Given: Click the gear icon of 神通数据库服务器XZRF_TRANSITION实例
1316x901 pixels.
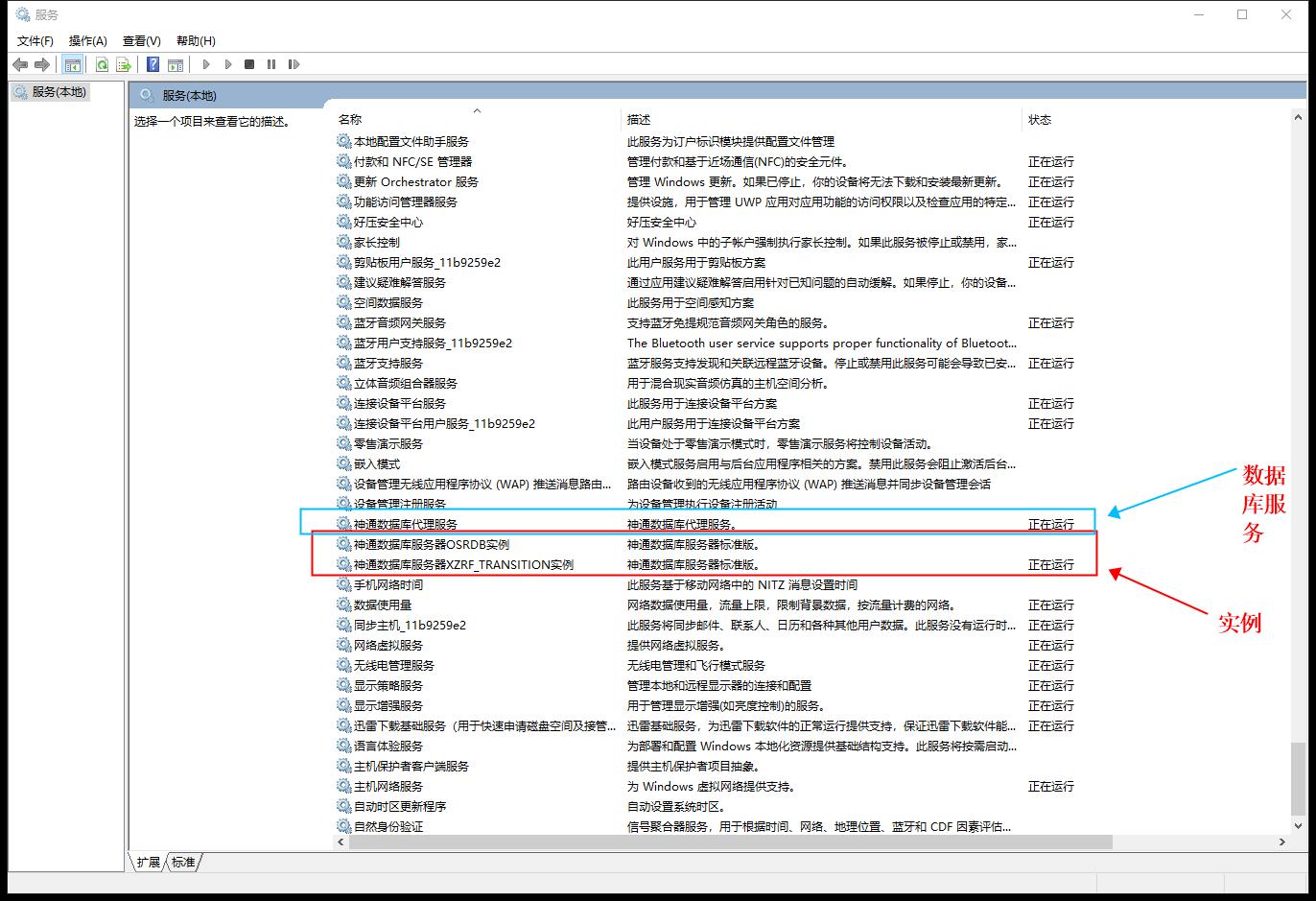Looking at the screenshot, I should pos(344,564).
